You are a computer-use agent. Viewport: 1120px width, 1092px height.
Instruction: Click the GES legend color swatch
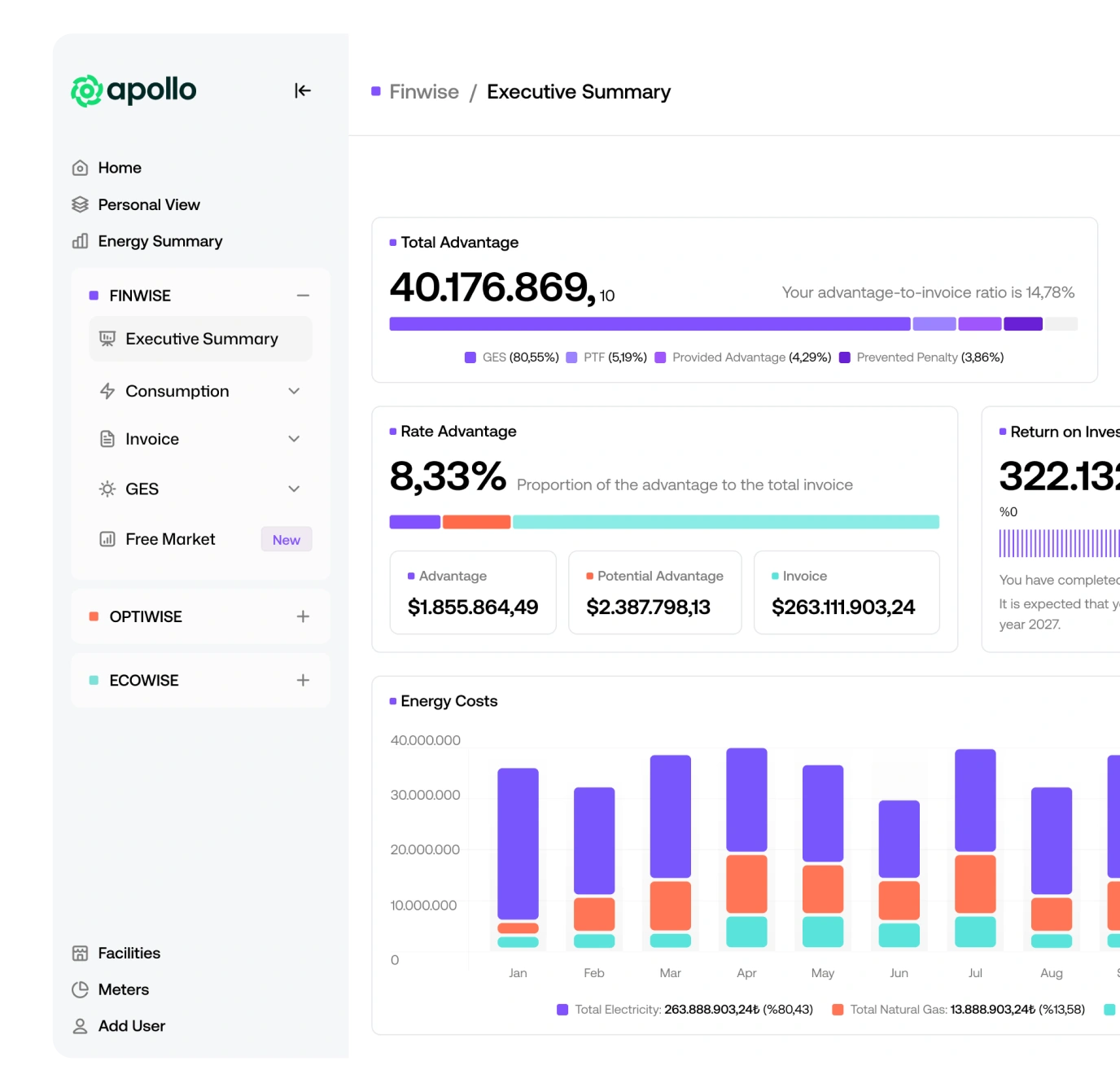(x=470, y=357)
